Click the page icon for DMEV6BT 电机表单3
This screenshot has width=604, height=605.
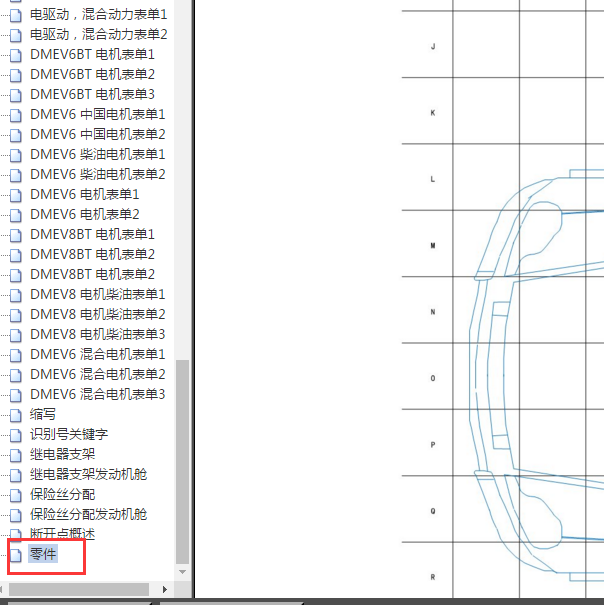pos(15,95)
